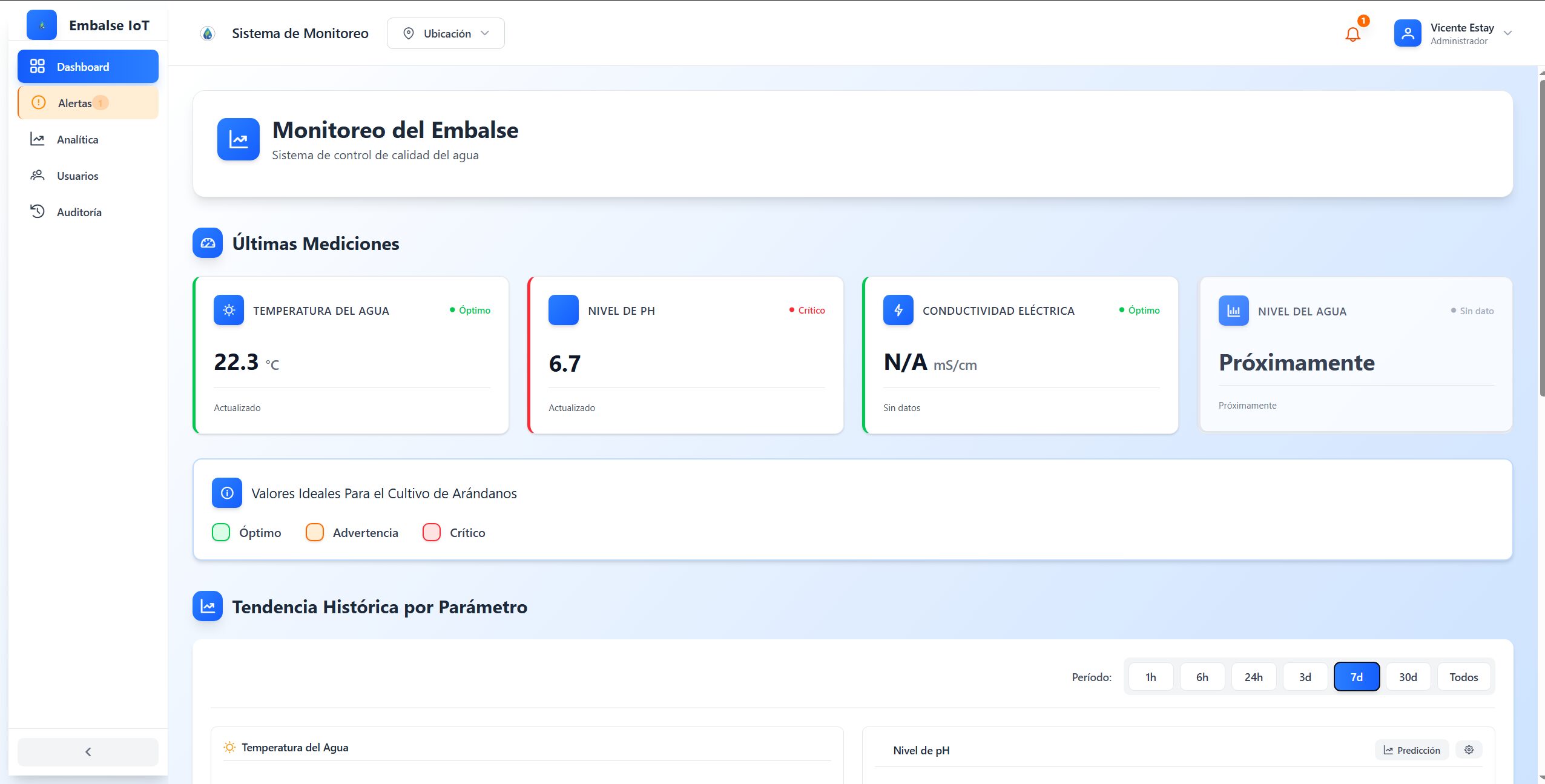
Task: Click the Nivel de pH measurement card
Action: (x=685, y=355)
